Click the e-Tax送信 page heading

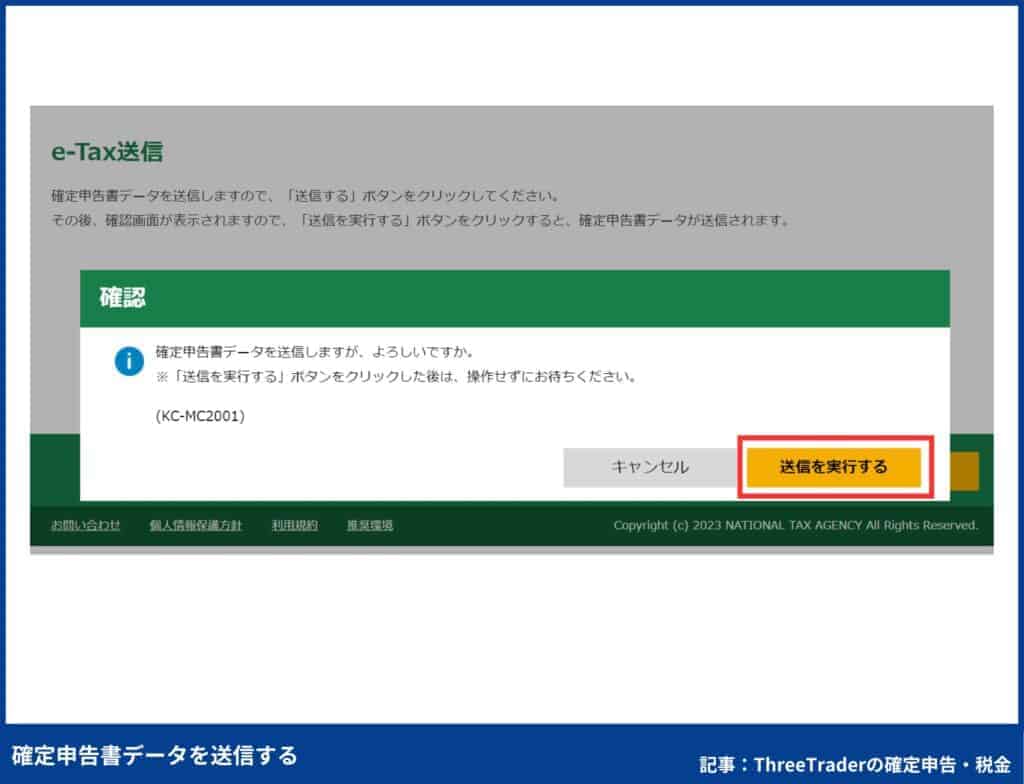coord(106,152)
